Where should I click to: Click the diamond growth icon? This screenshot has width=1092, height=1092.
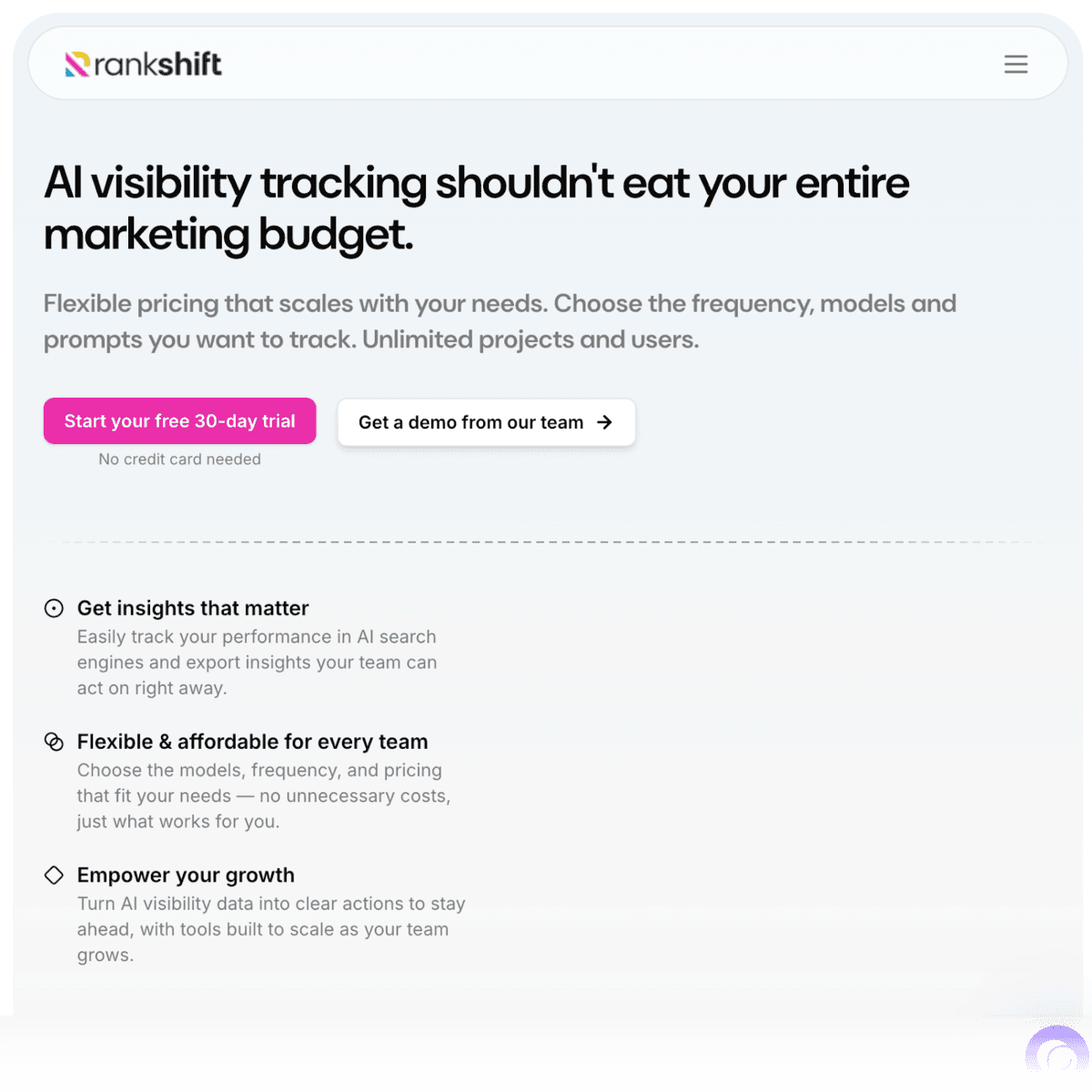click(54, 875)
